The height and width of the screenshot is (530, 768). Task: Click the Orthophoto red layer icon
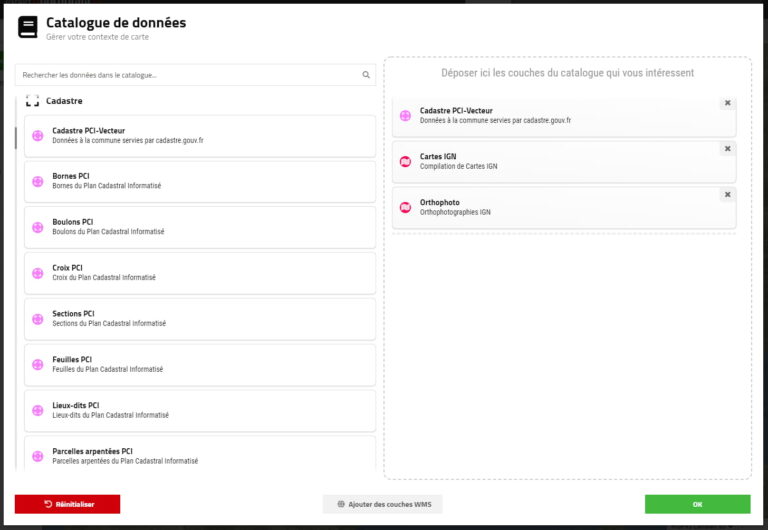405,207
